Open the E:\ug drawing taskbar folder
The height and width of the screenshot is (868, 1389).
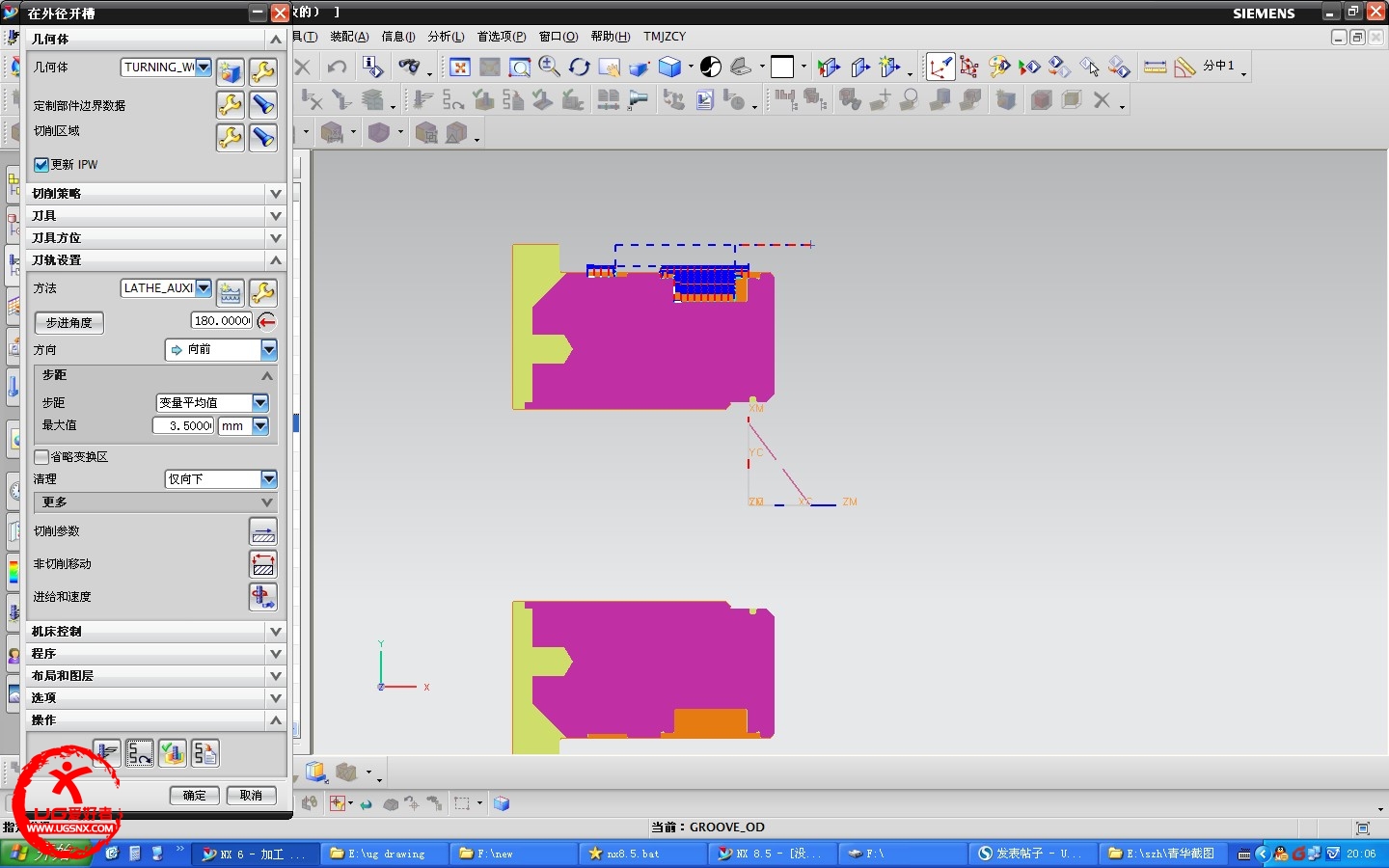tap(386, 854)
